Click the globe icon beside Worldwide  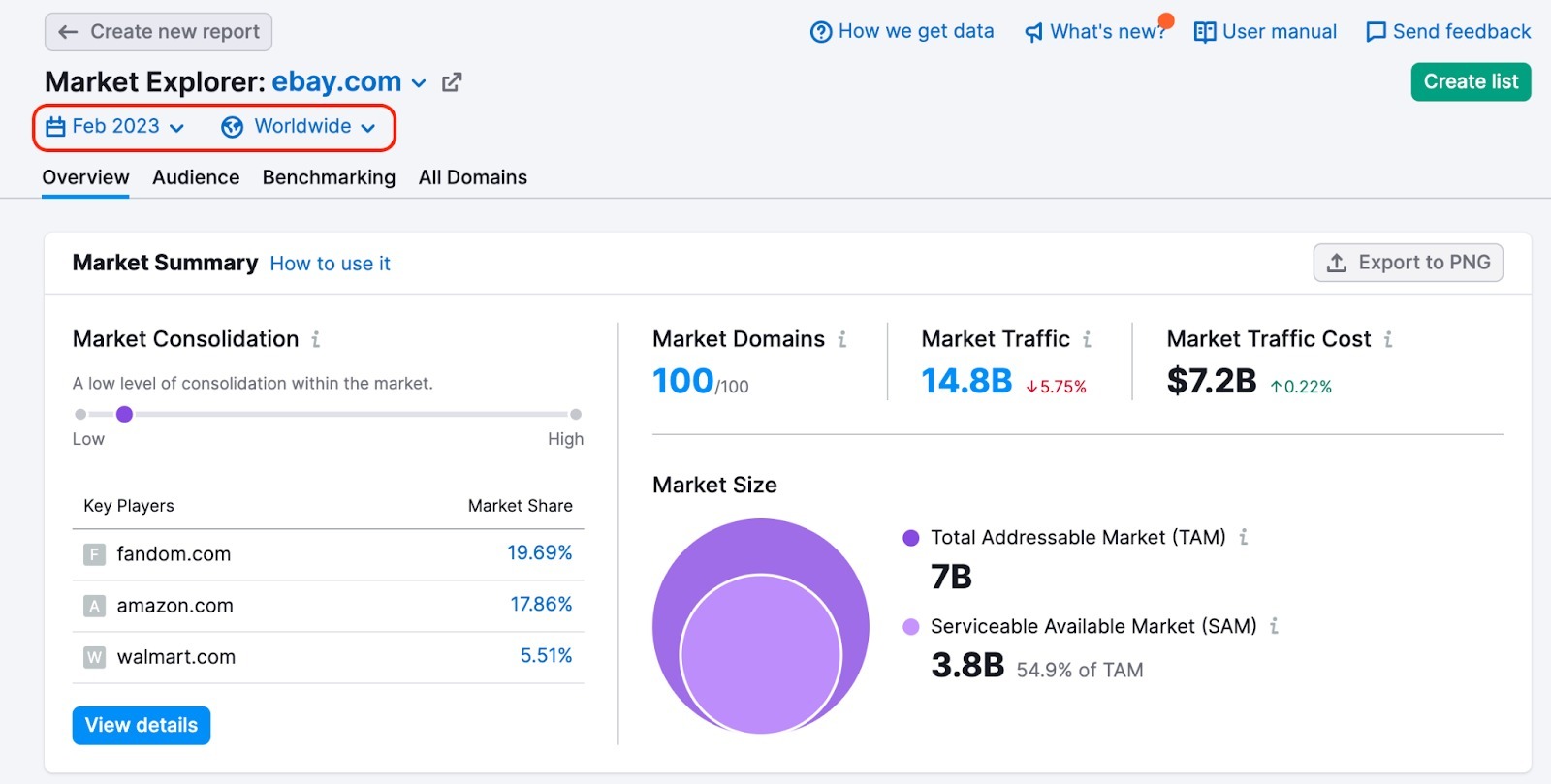click(x=233, y=127)
